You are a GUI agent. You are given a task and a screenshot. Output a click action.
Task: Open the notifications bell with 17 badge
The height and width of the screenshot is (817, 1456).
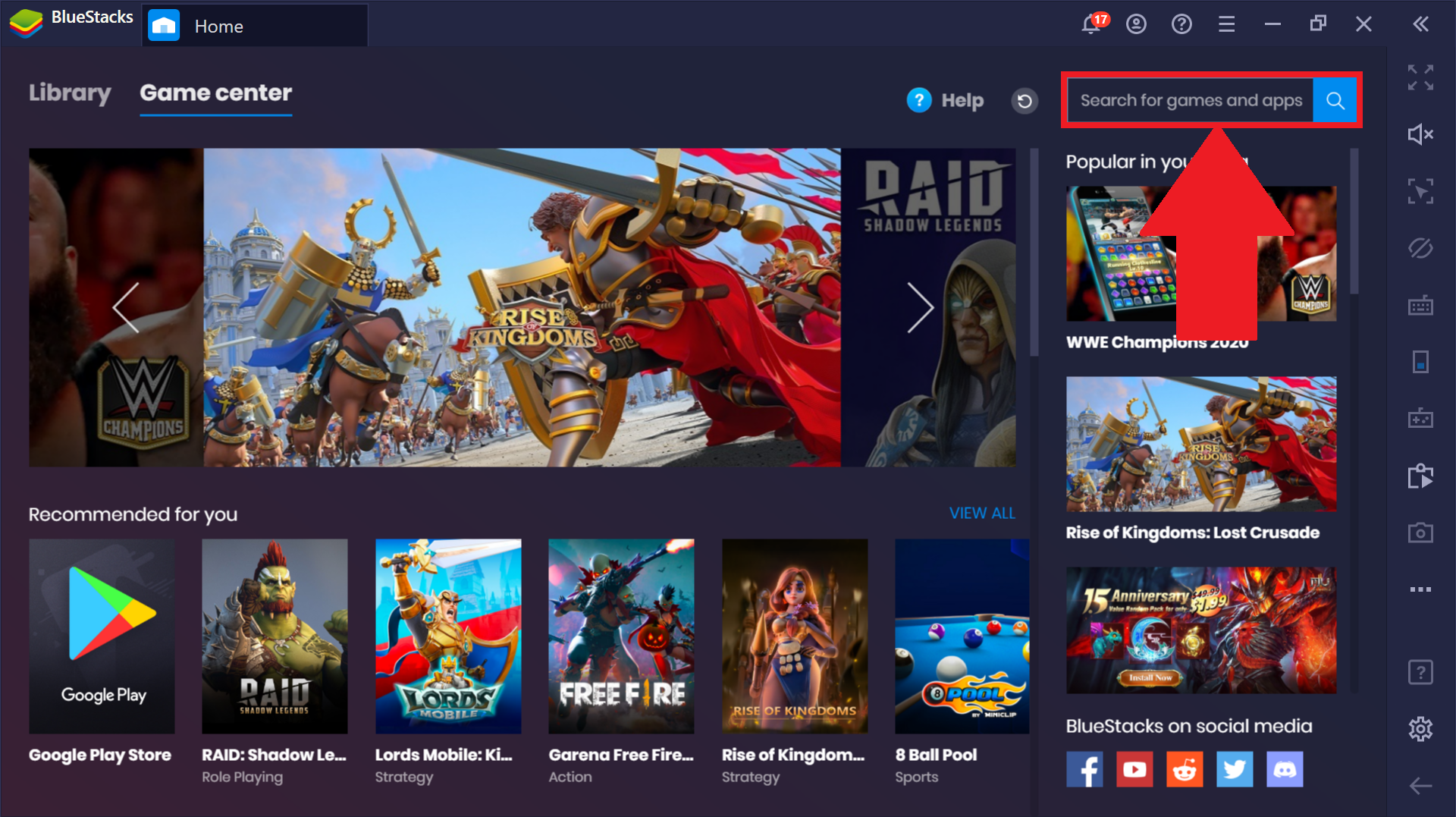pos(1093,24)
